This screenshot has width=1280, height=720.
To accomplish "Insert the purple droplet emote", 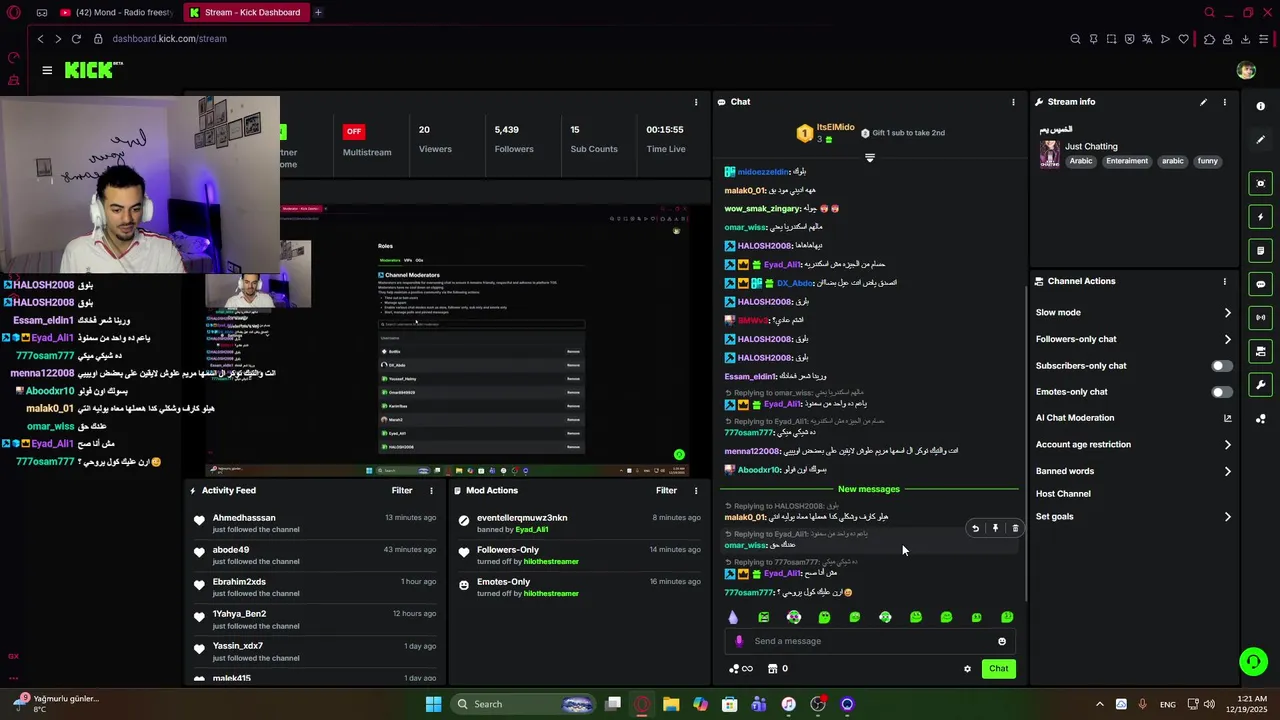I will coord(733,618).
